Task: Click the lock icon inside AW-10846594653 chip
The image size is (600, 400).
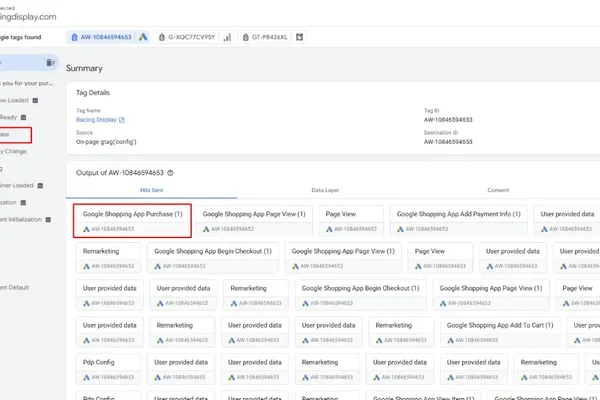Action: click(x=74, y=37)
